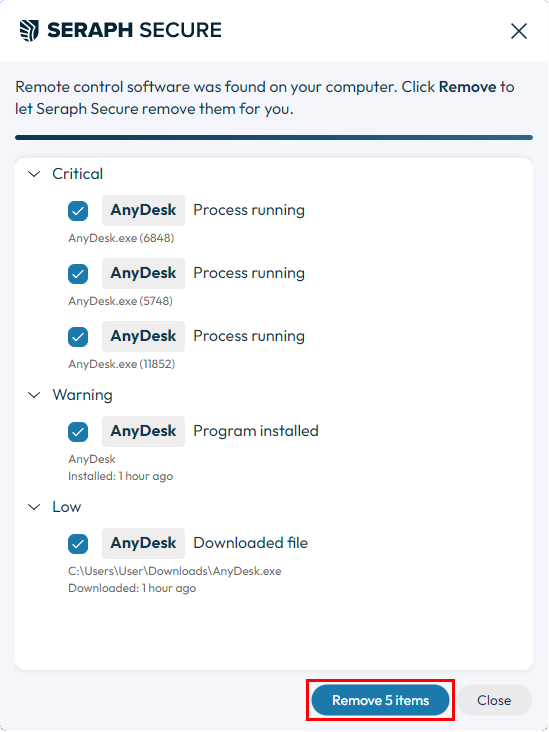
Task: Deselect the AnyDesk.exe (11852) process checkbox
Action: 78,337
